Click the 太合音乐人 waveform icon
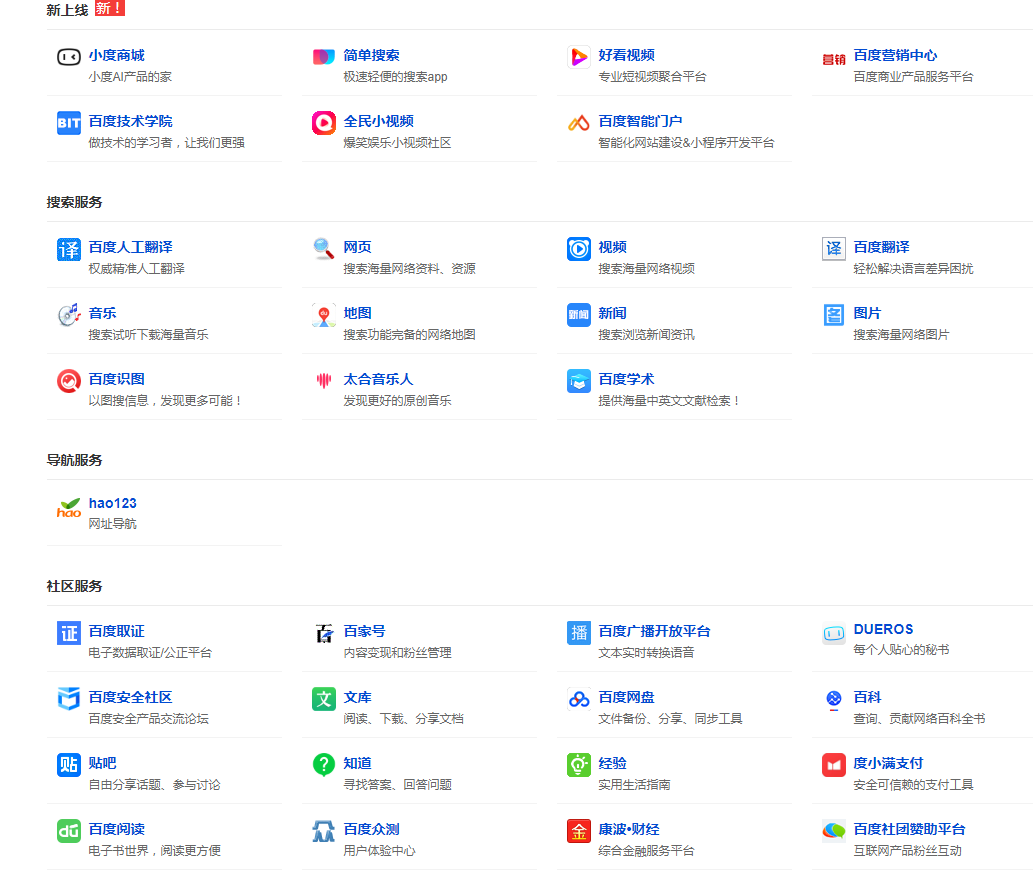This screenshot has width=1033, height=877. tap(323, 380)
